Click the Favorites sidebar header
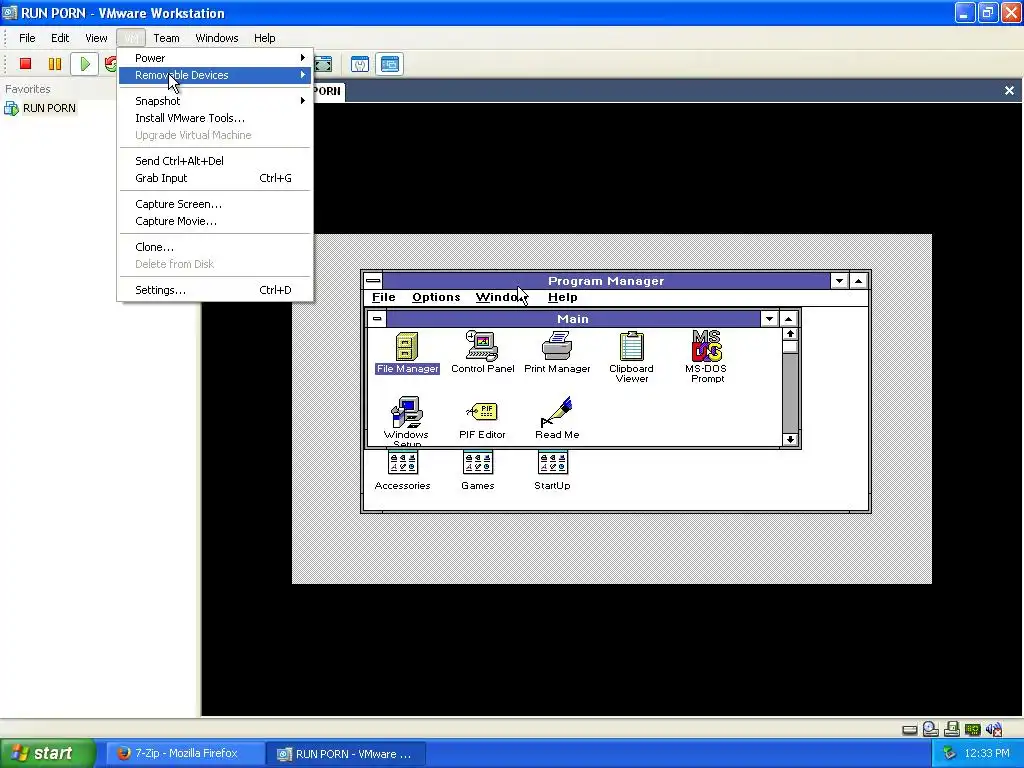 pyautogui.click(x=27, y=89)
